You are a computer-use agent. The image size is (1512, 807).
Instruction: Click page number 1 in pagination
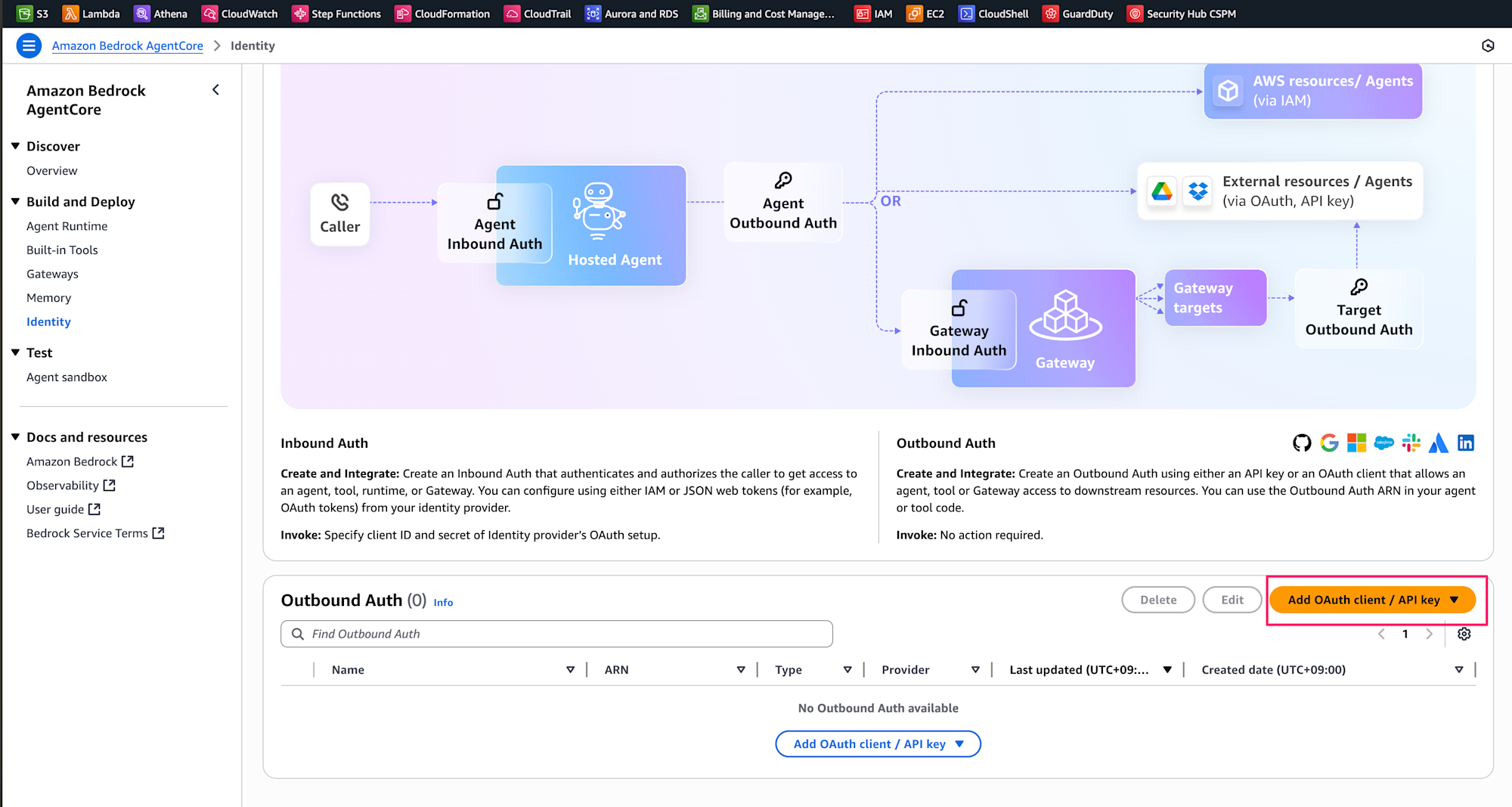(1405, 634)
